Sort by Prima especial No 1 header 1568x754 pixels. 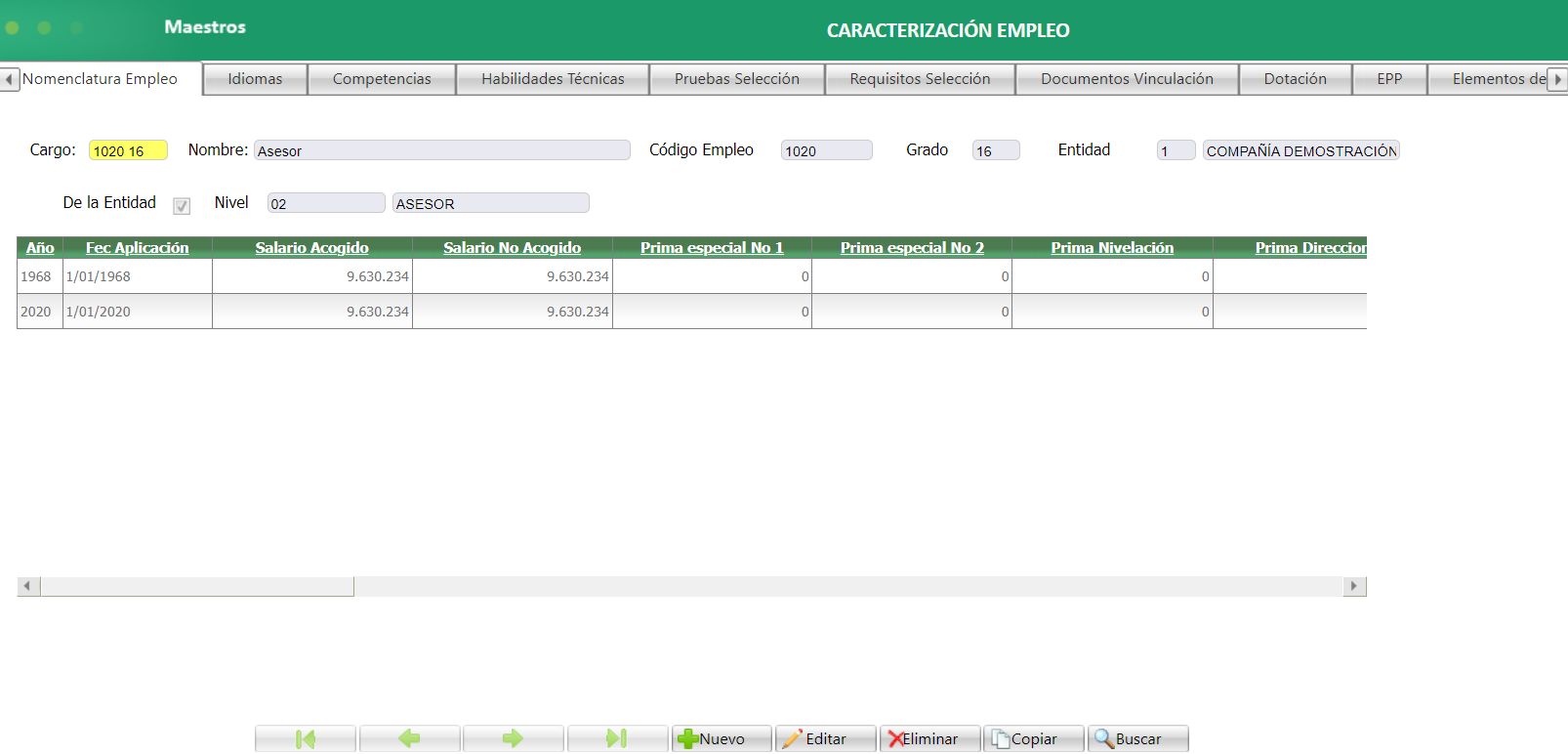pyautogui.click(x=712, y=248)
